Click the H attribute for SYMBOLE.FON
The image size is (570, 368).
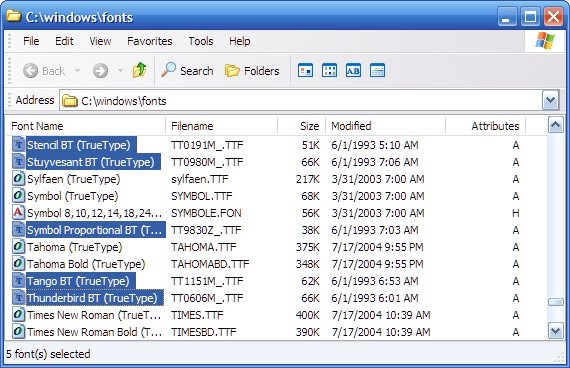[x=515, y=213]
